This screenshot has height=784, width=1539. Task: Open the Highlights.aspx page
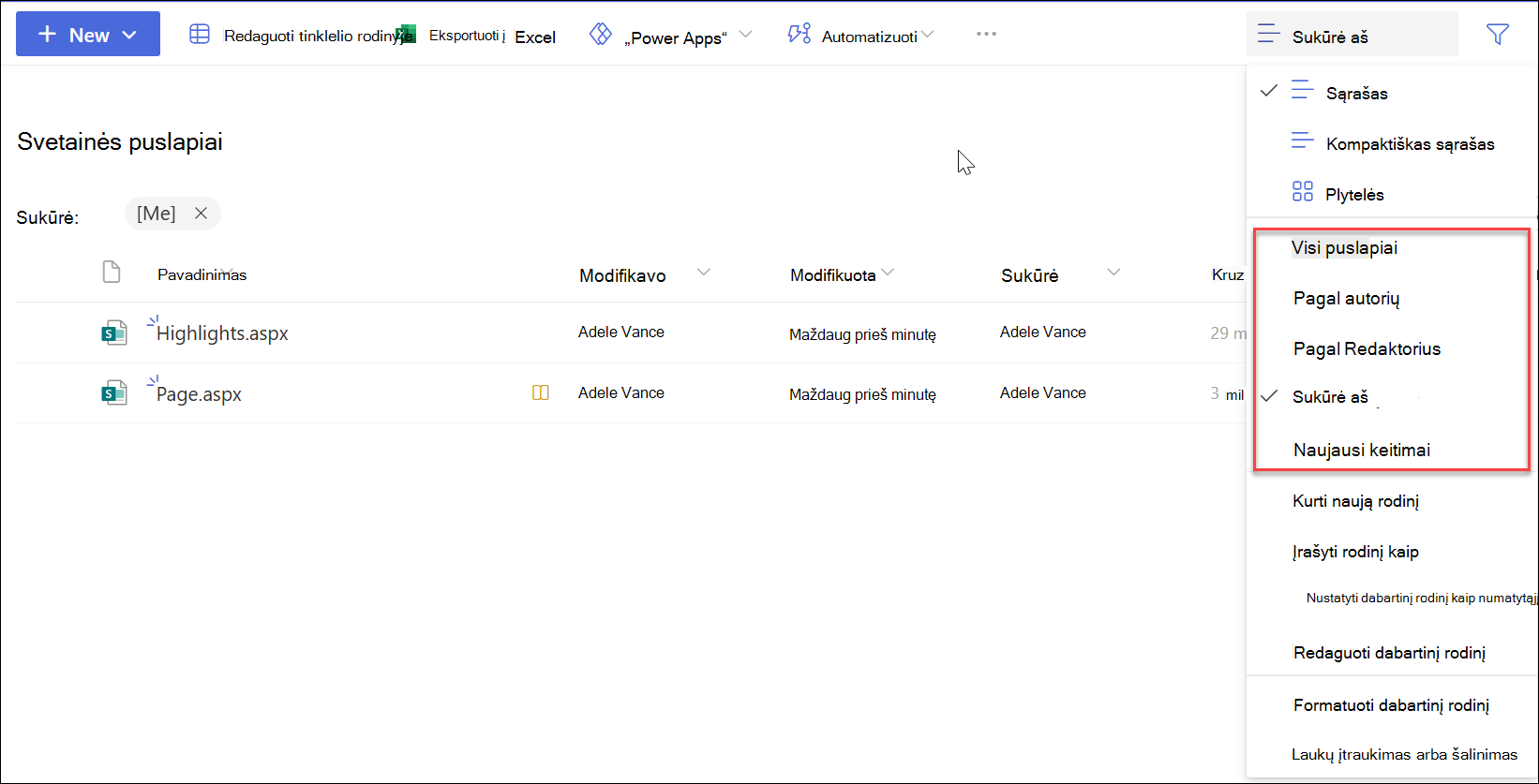[x=222, y=333]
